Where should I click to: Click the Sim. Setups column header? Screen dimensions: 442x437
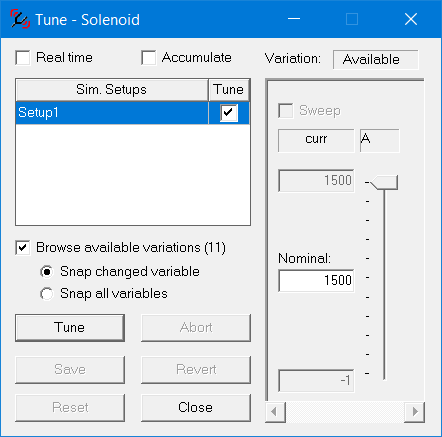pyautogui.click(x=112, y=90)
